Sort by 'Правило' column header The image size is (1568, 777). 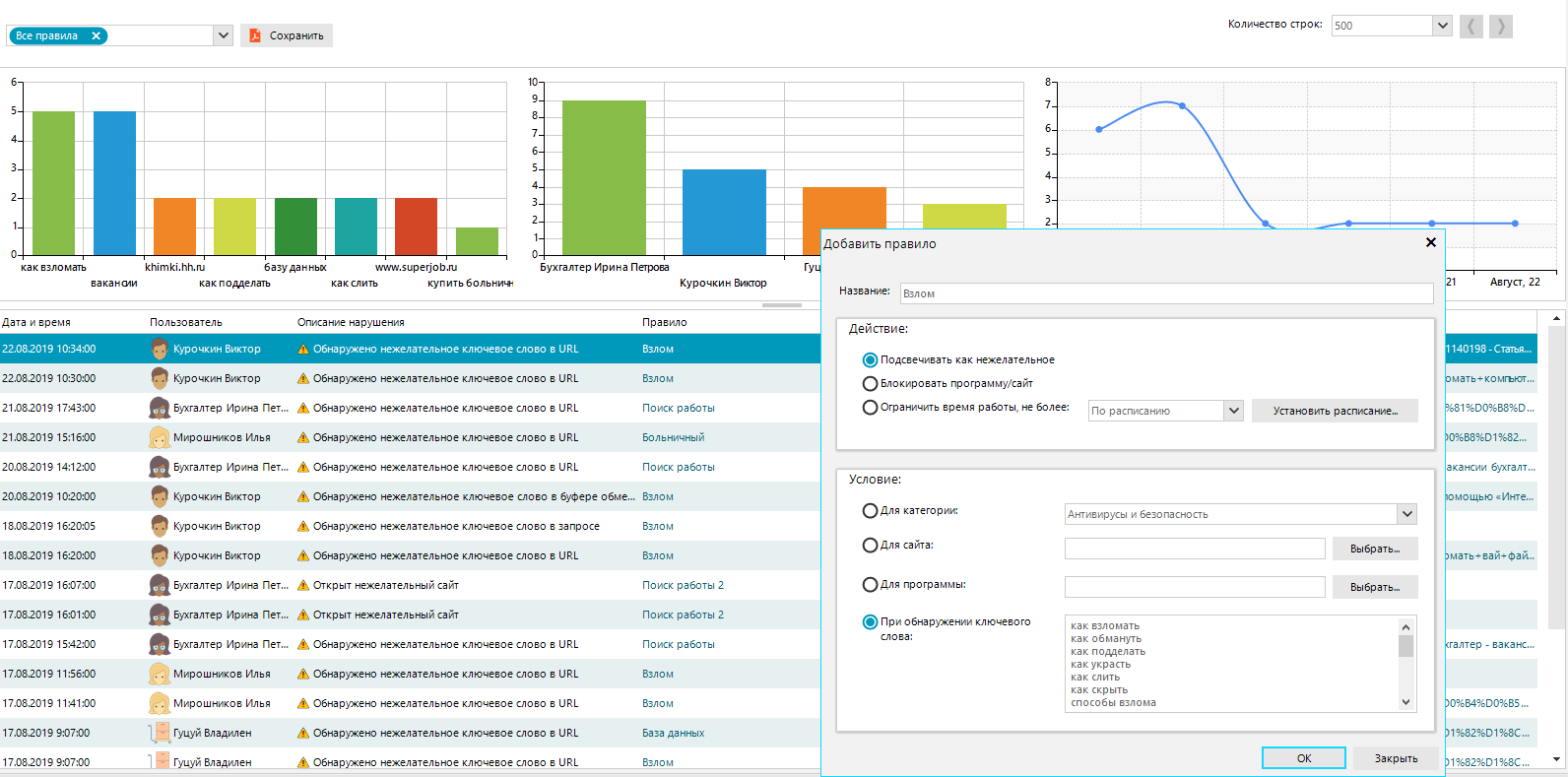[x=665, y=322]
